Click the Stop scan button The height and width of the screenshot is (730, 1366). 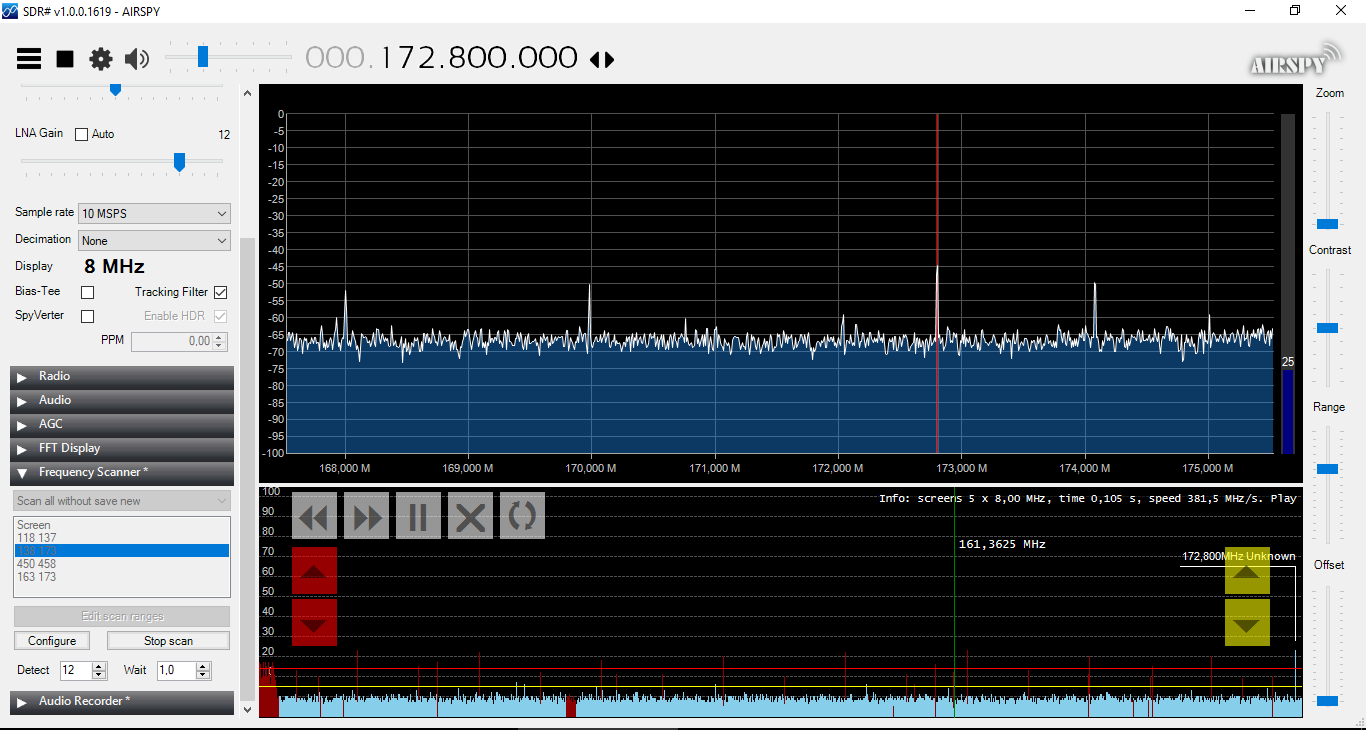(168, 641)
